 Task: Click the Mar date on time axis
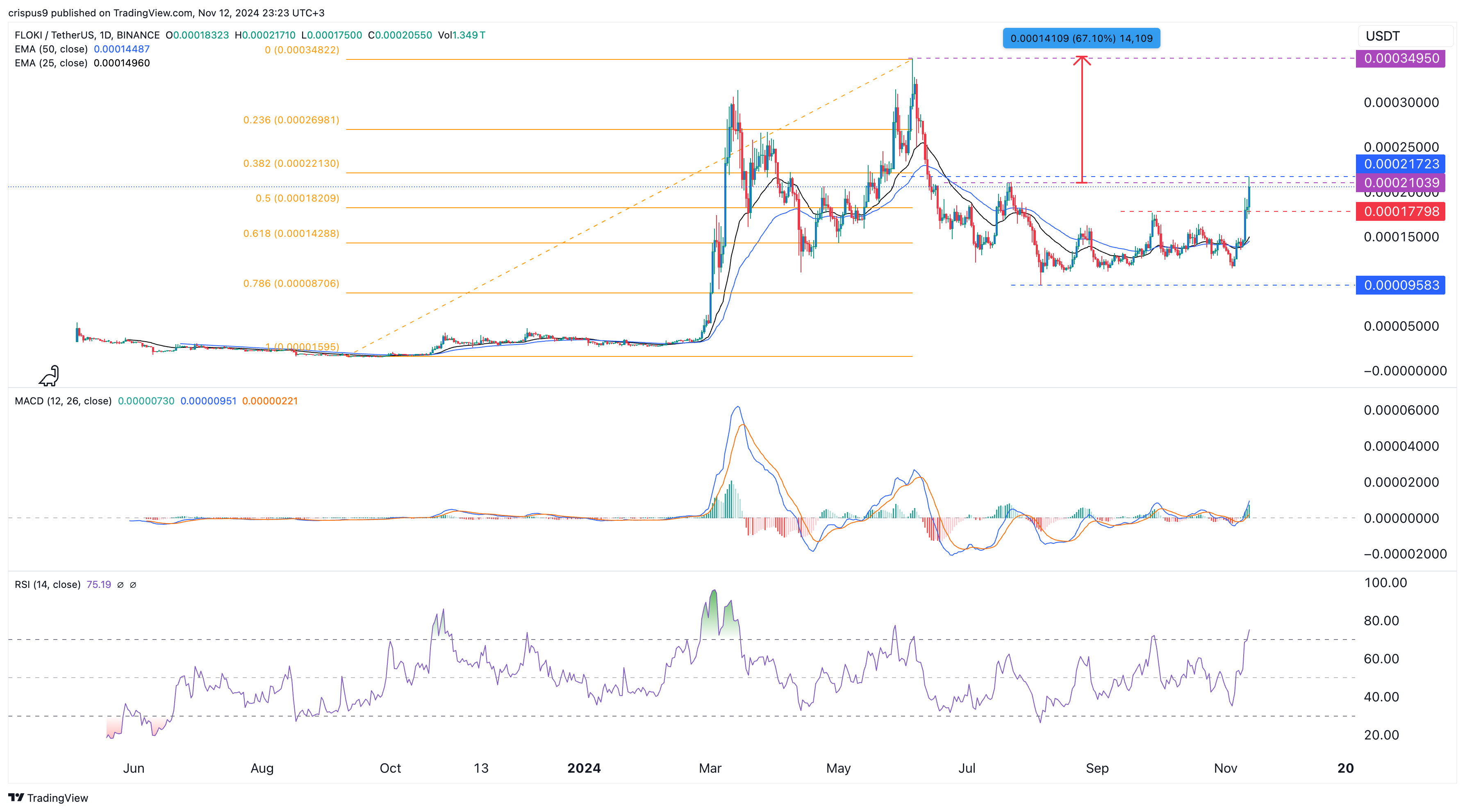(x=710, y=768)
